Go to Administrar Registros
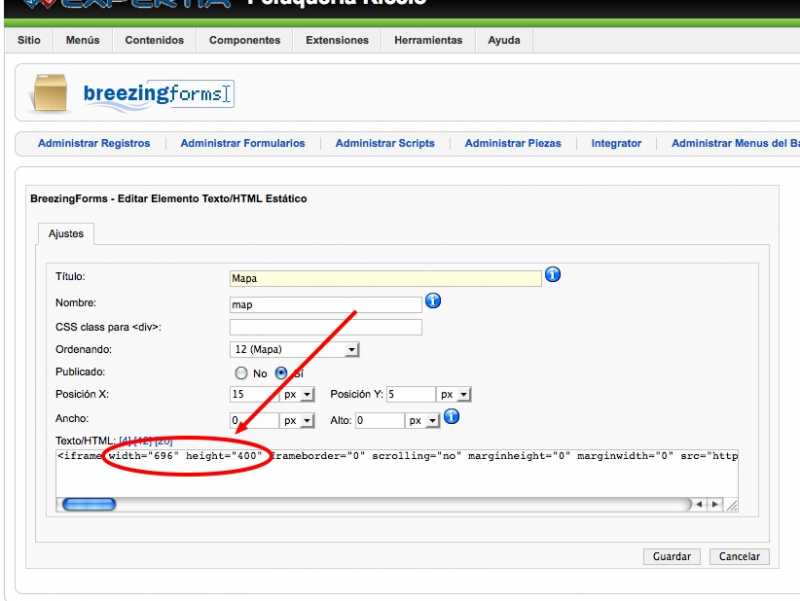 click(x=94, y=143)
